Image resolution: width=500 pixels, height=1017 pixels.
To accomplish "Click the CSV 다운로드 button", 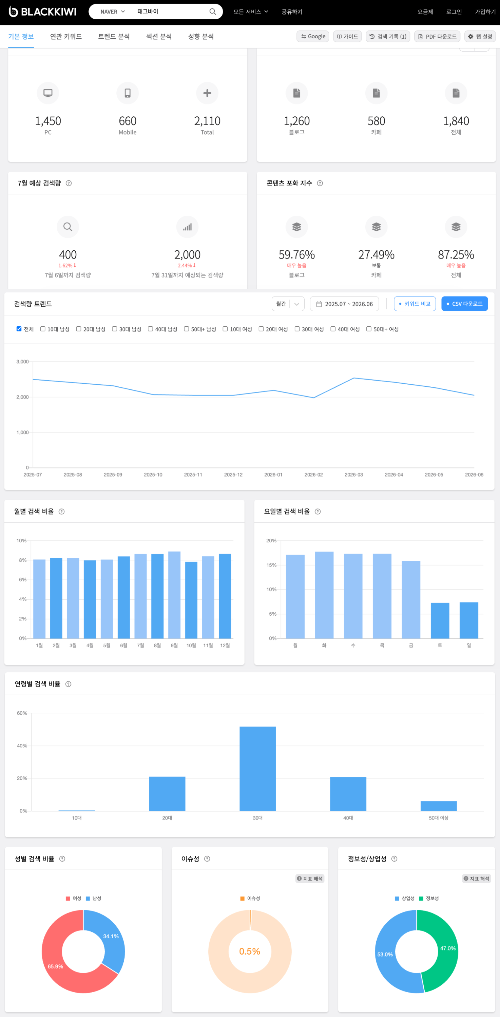I will (x=464, y=304).
